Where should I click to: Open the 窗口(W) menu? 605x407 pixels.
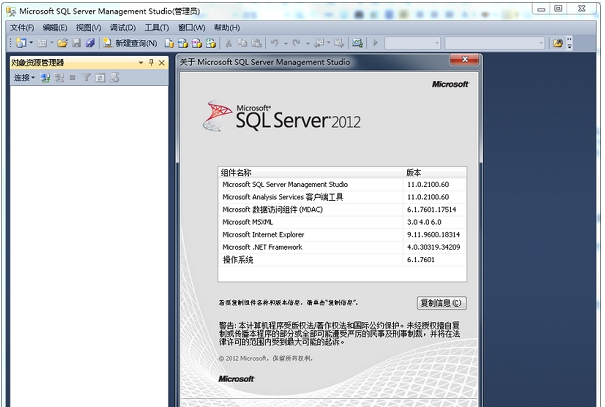coord(191,27)
